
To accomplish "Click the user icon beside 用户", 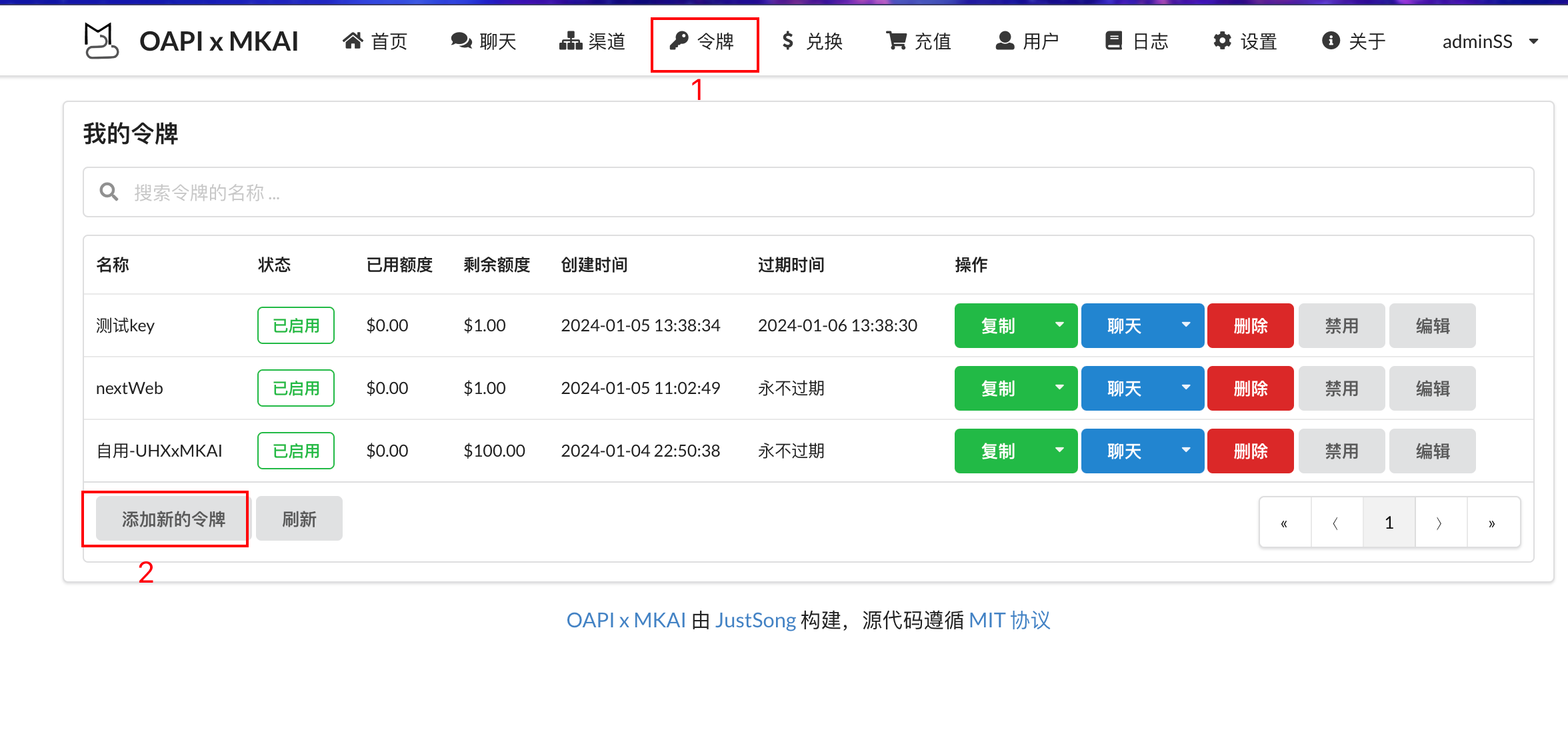I will click(x=1005, y=41).
